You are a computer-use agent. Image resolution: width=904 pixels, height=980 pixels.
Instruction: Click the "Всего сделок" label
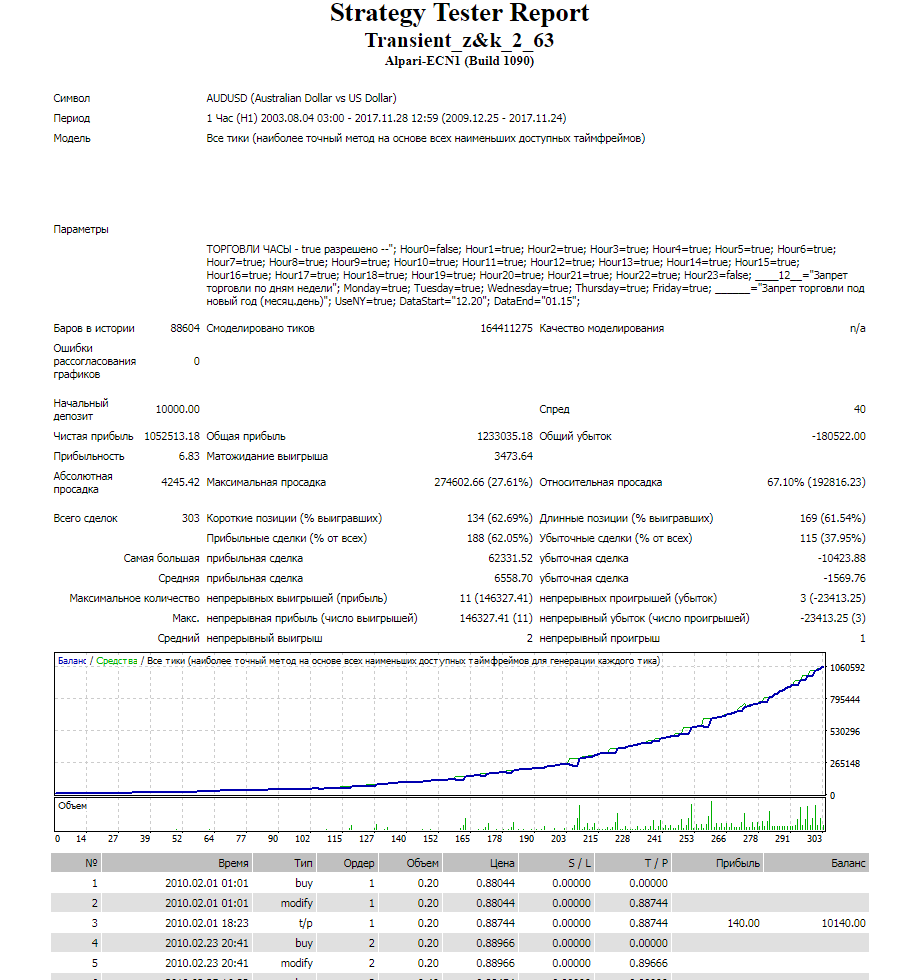pos(86,518)
